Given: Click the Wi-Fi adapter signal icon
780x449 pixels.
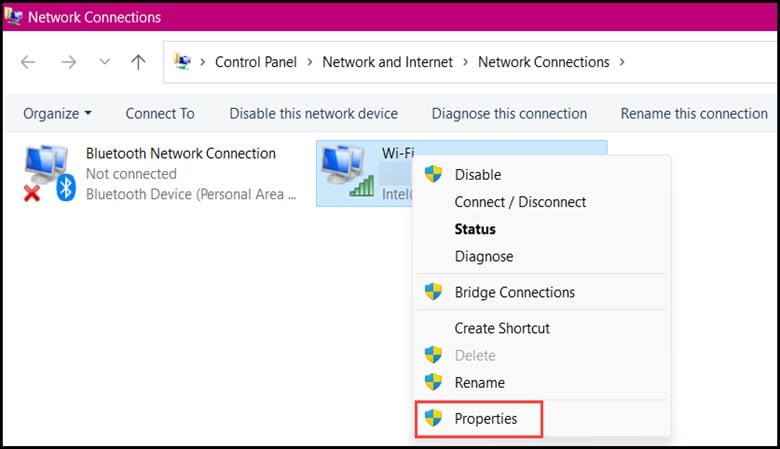Looking at the screenshot, I should pyautogui.click(x=347, y=172).
